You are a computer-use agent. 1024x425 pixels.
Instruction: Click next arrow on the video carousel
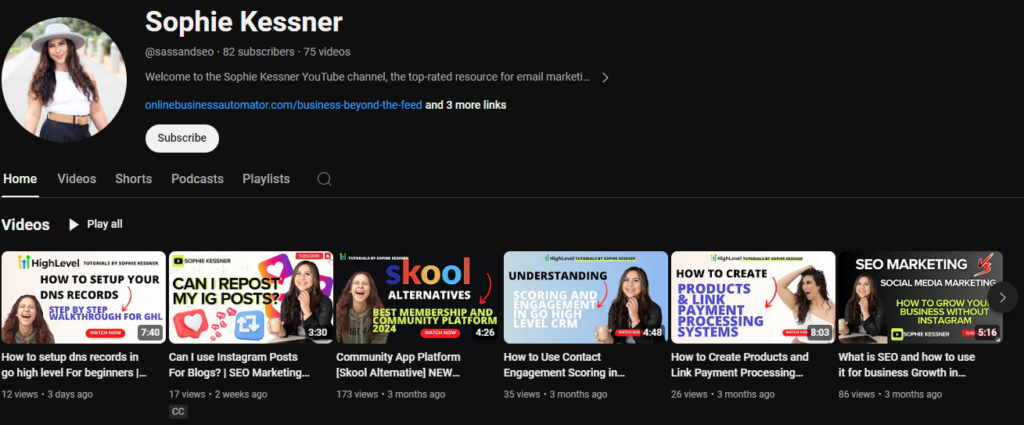pyautogui.click(x=1002, y=298)
